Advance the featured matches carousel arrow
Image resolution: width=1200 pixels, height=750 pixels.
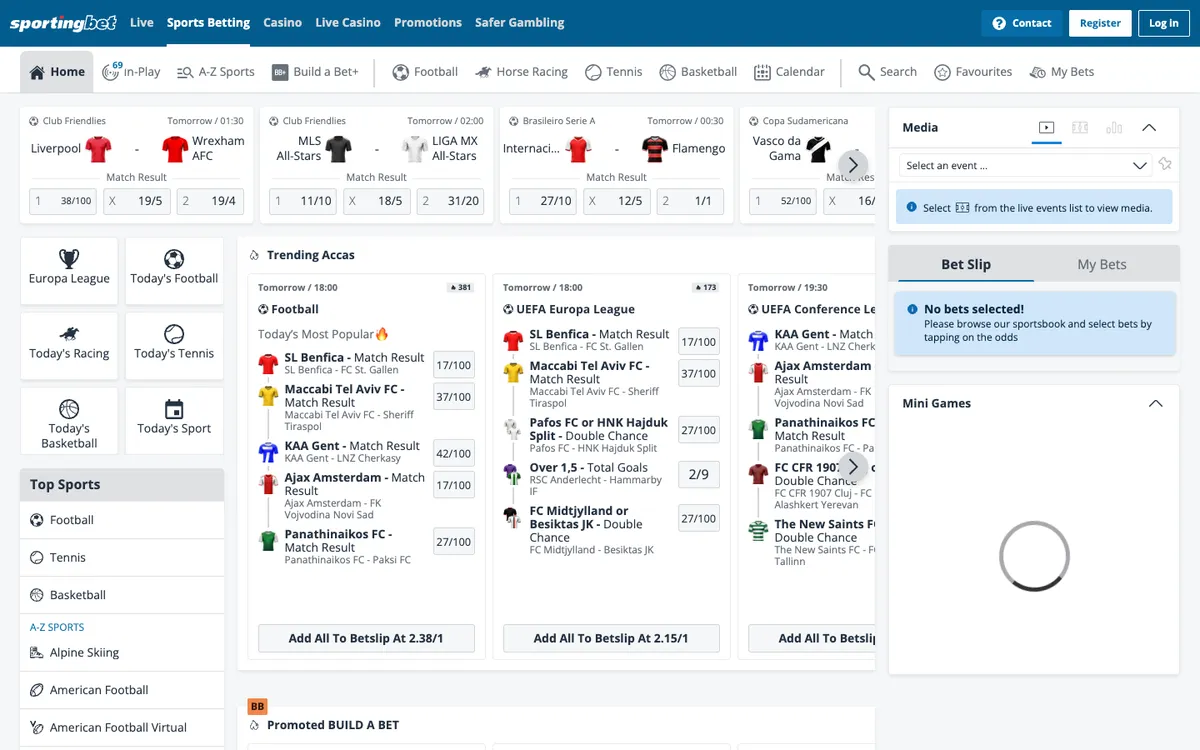[853, 165]
